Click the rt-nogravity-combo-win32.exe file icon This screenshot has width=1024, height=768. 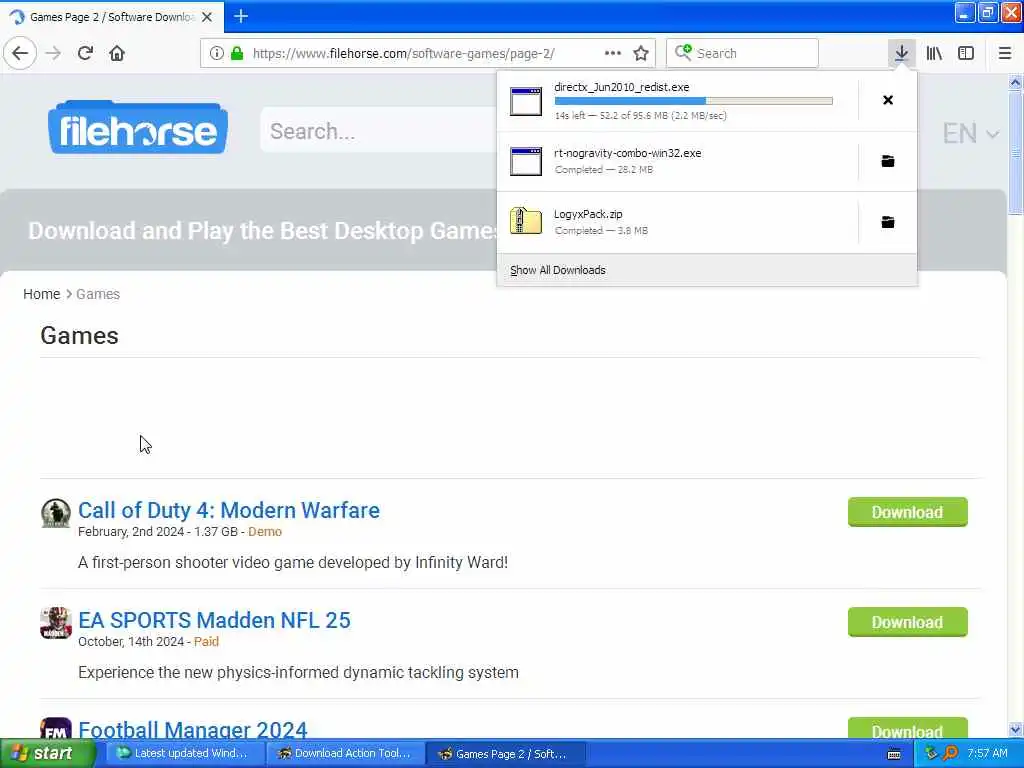pos(526,161)
